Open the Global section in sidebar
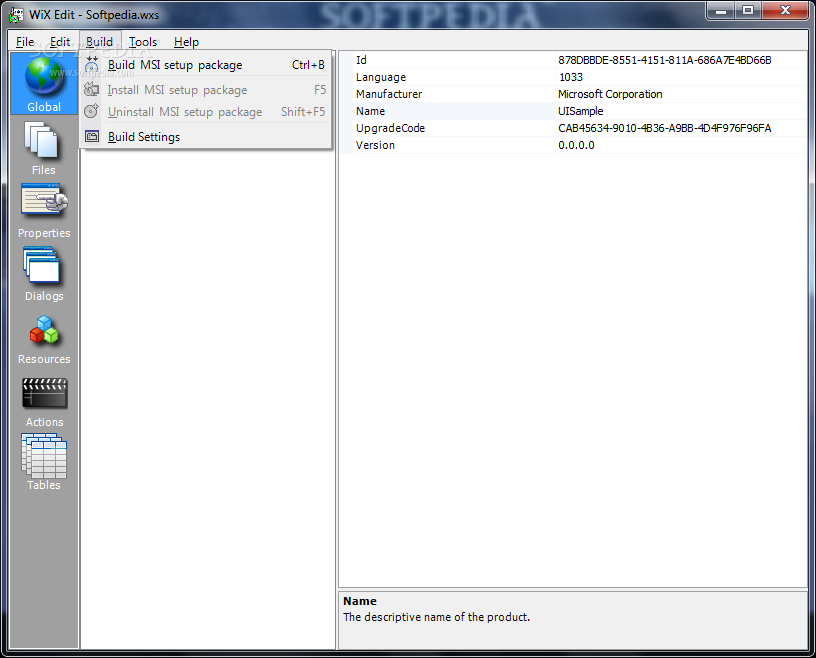This screenshot has height=658, width=816. [x=44, y=84]
